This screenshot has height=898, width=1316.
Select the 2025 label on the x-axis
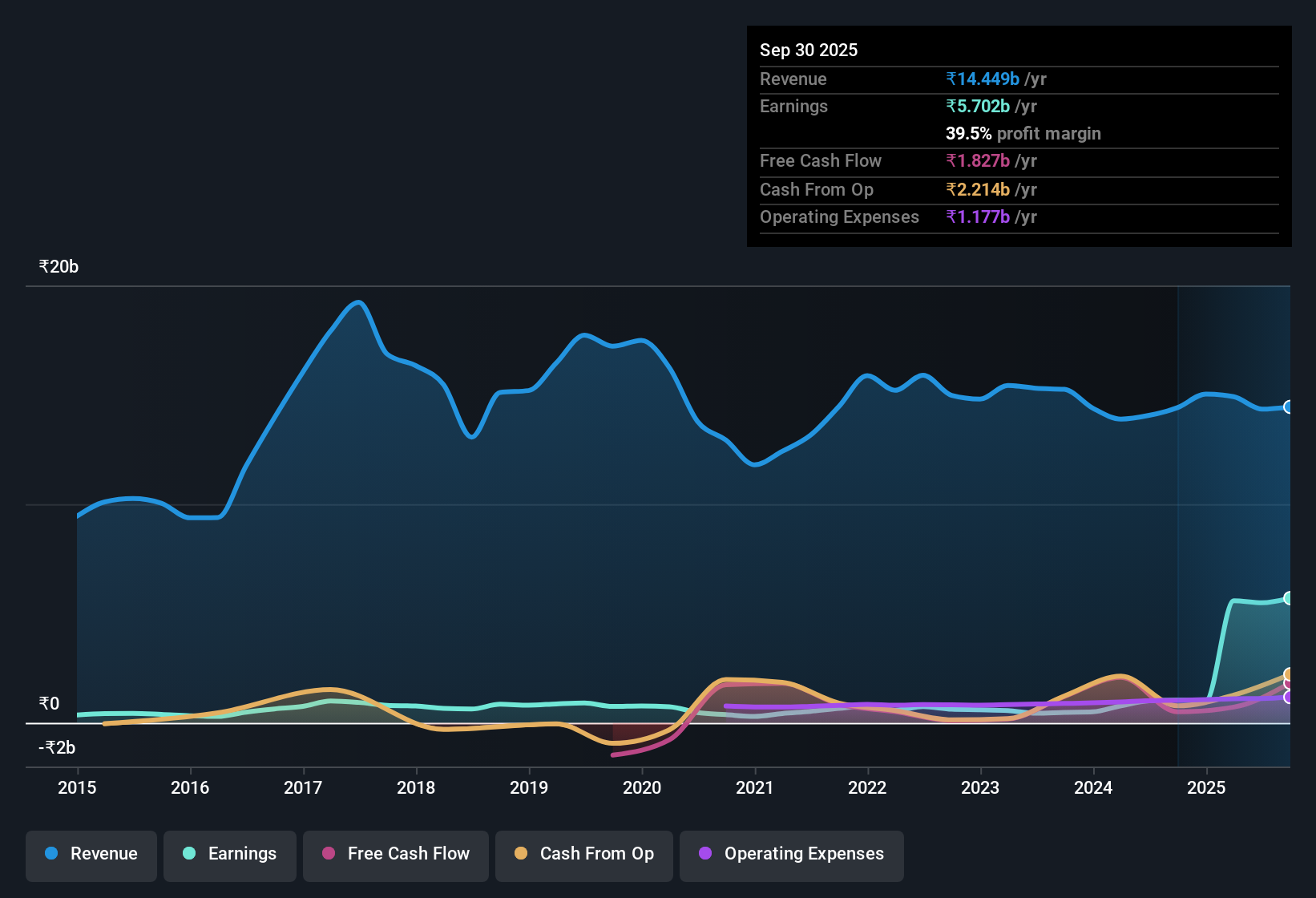click(x=1207, y=788)
